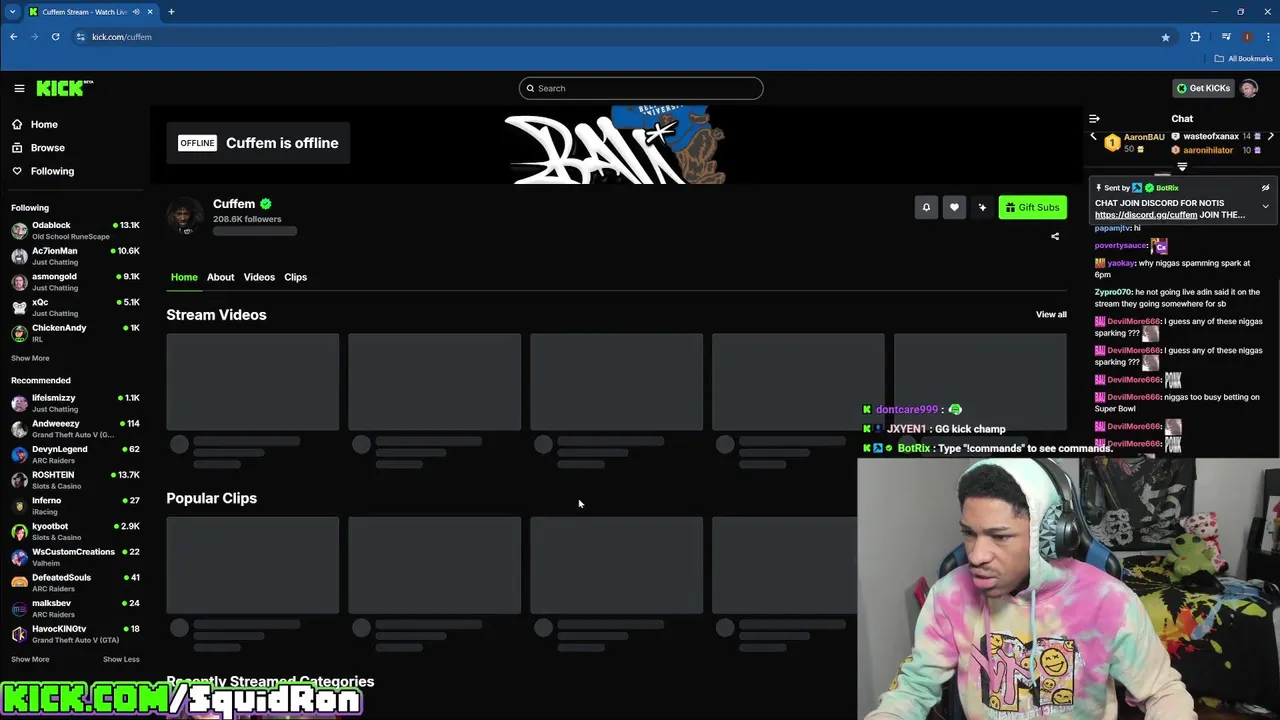Open lifeismizzy recommended channel
This screenshot has height=720, width=1280.
pyautogui.click(x=75, y=403)
